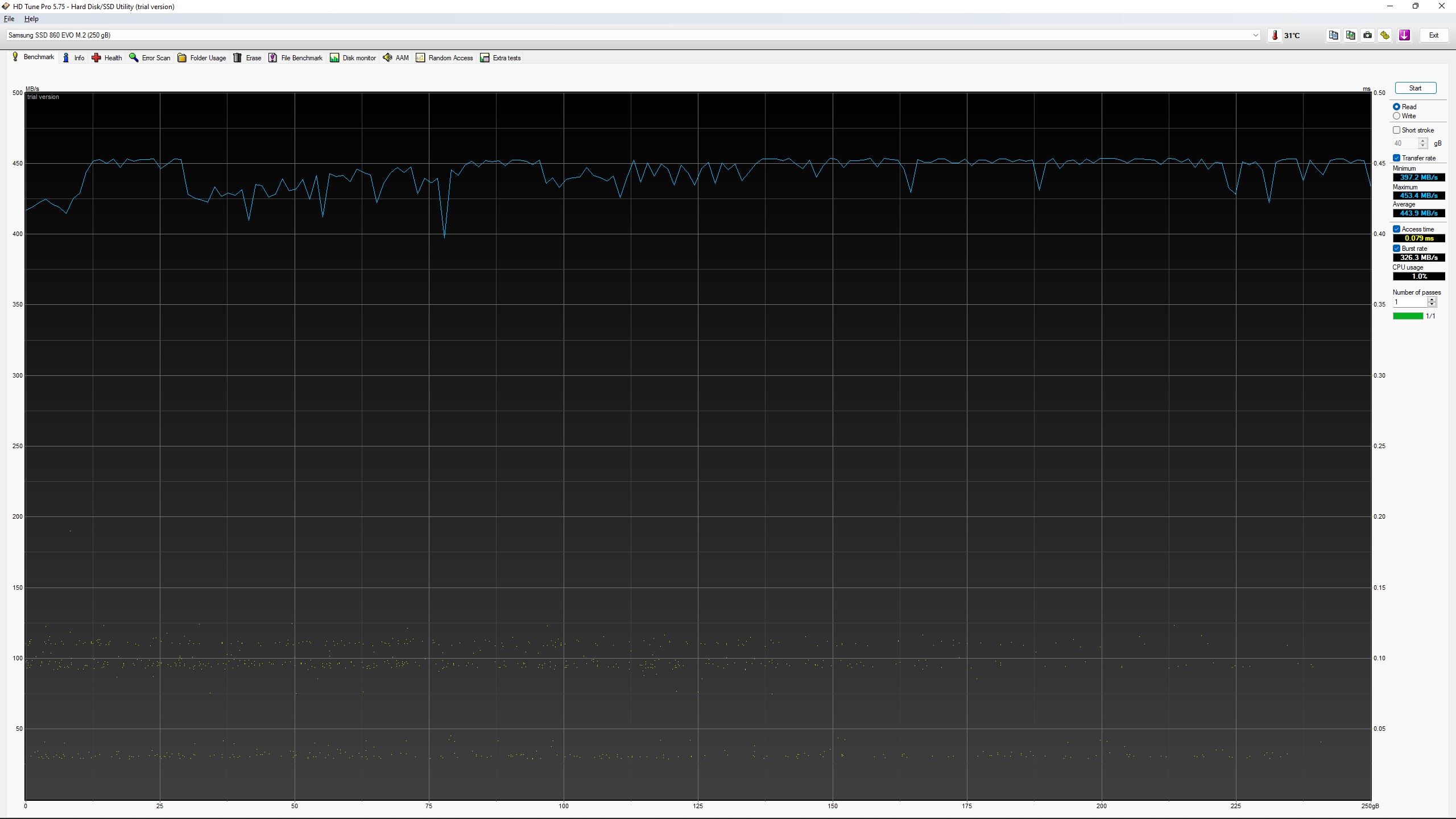Increase the number of passes stepper

pos(1432,300)
